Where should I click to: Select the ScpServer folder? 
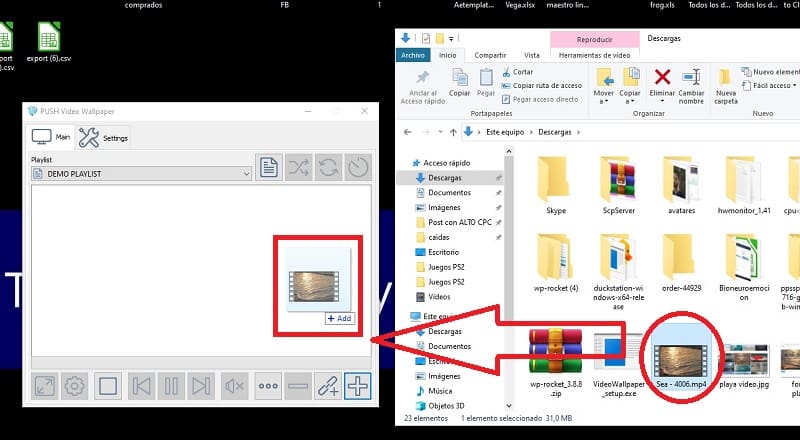(618, 185)
